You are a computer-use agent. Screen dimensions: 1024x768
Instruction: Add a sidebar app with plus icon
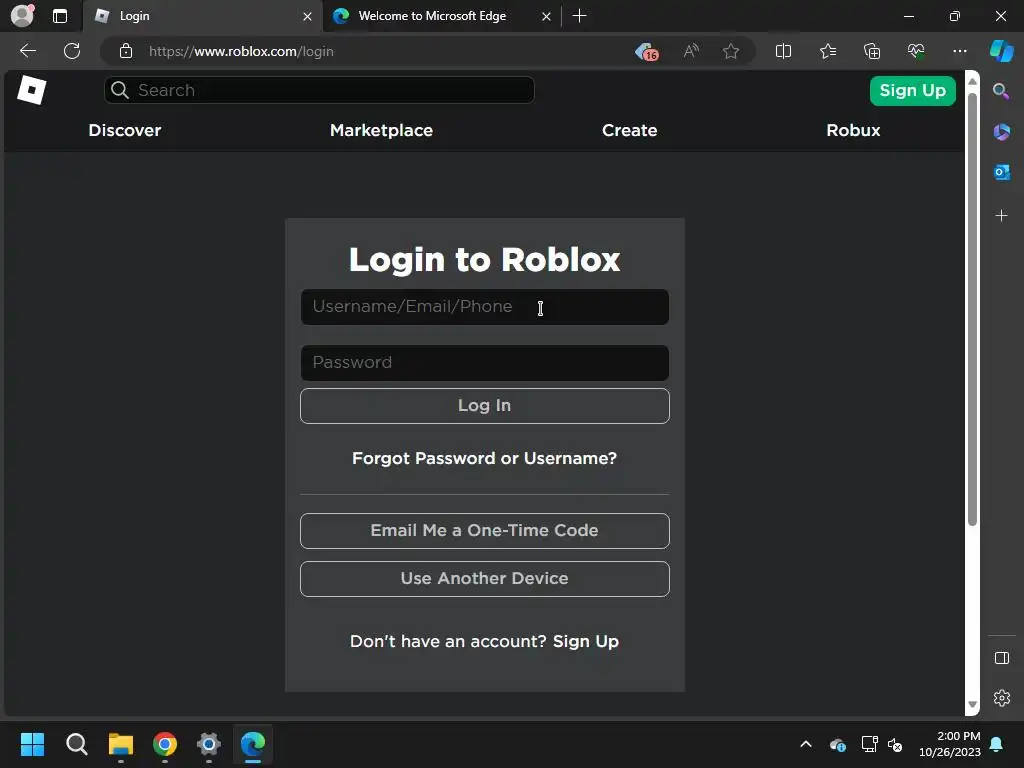[1001, 216]
